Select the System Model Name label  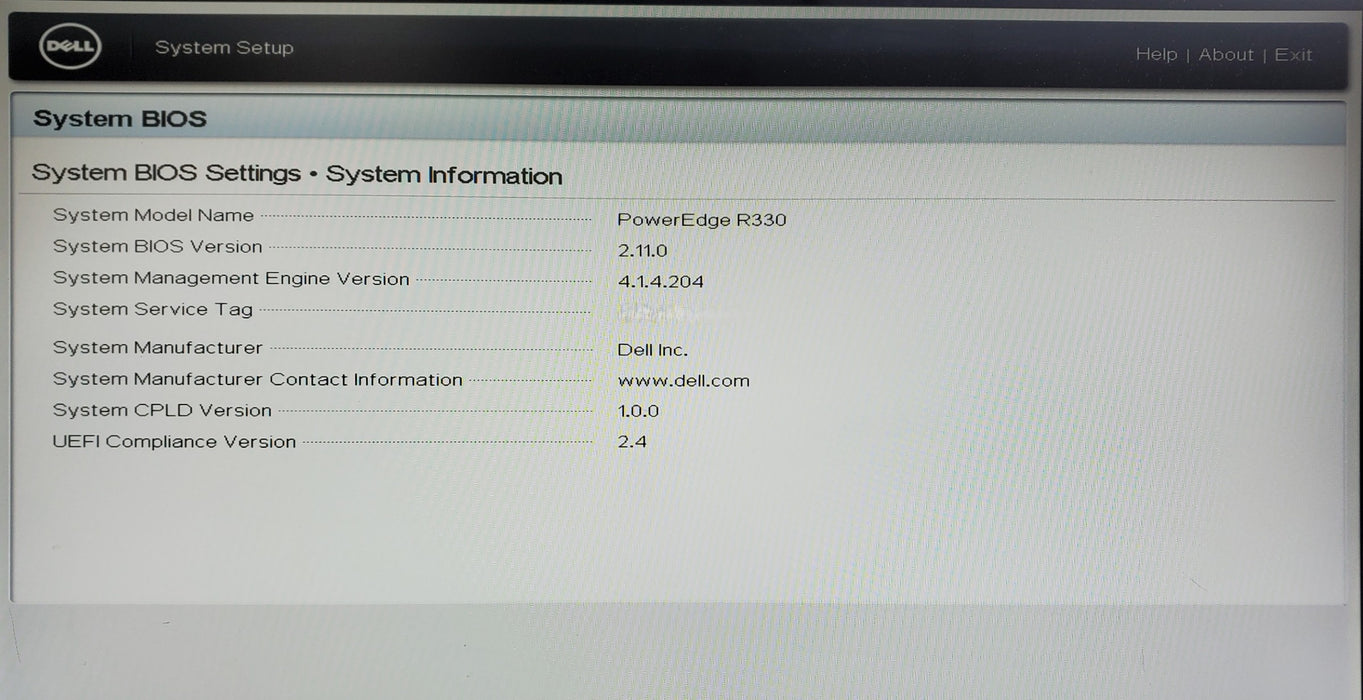(x=153, y=215)
